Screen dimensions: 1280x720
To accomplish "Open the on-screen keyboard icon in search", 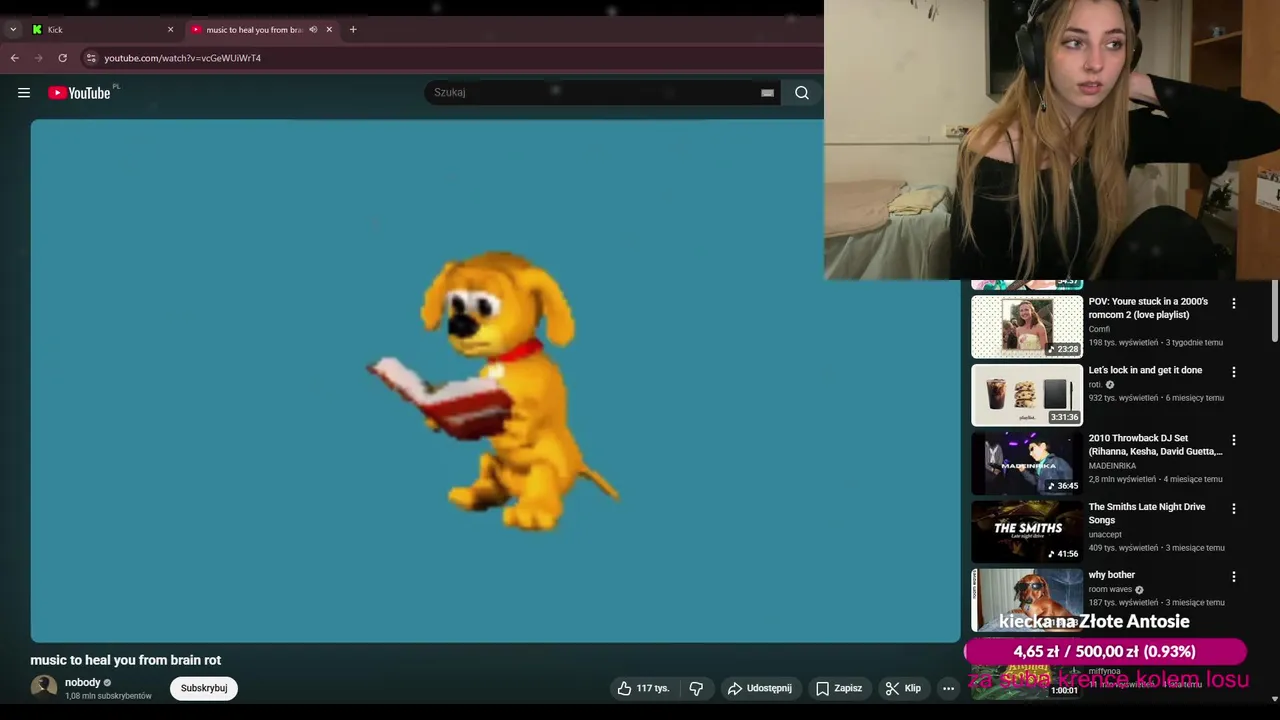I will (x=767, y=93).
